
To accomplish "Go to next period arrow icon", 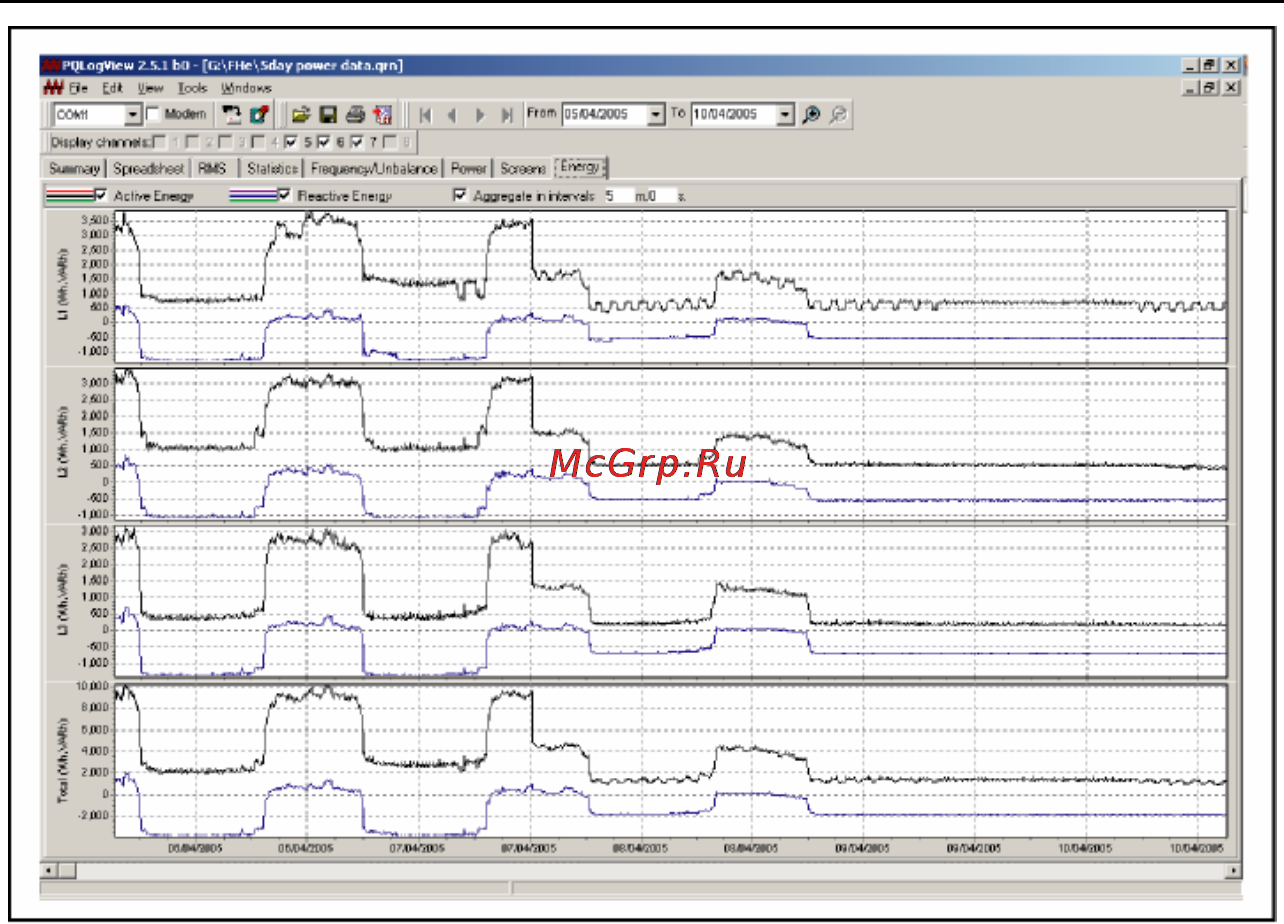I will [x=479, y=114].
